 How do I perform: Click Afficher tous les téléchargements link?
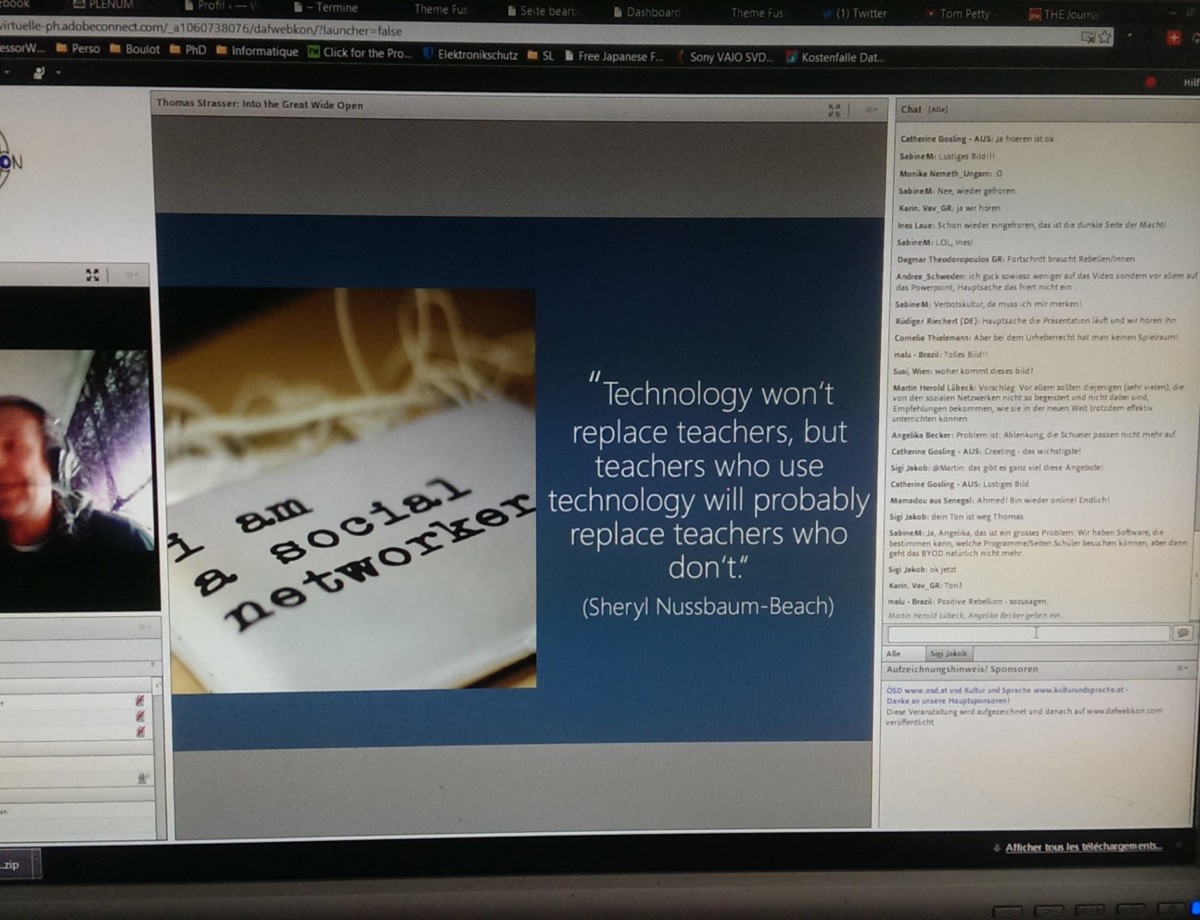click(1083, 847)
